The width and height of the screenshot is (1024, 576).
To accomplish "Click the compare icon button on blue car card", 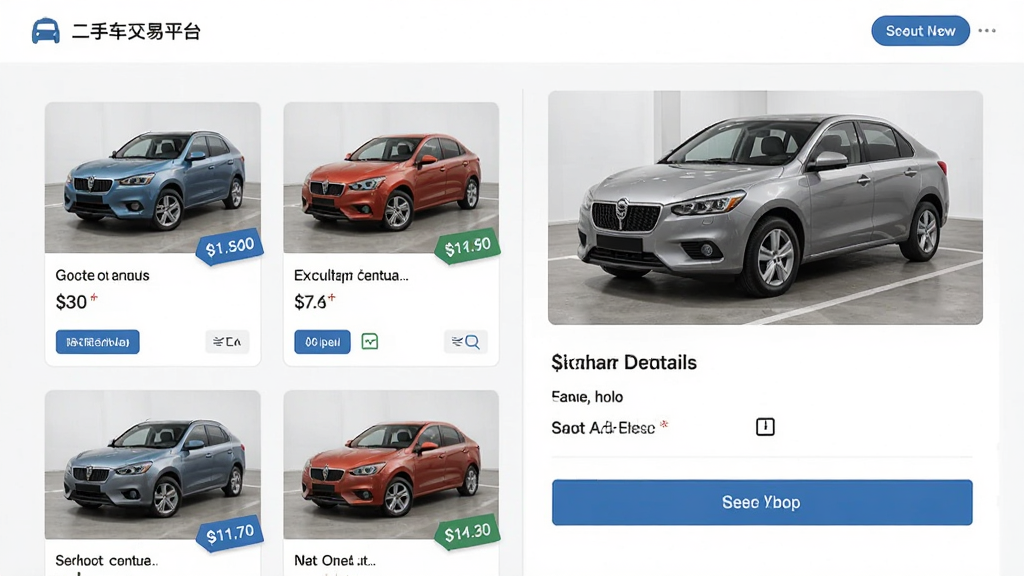I will (x=227, y=342).
